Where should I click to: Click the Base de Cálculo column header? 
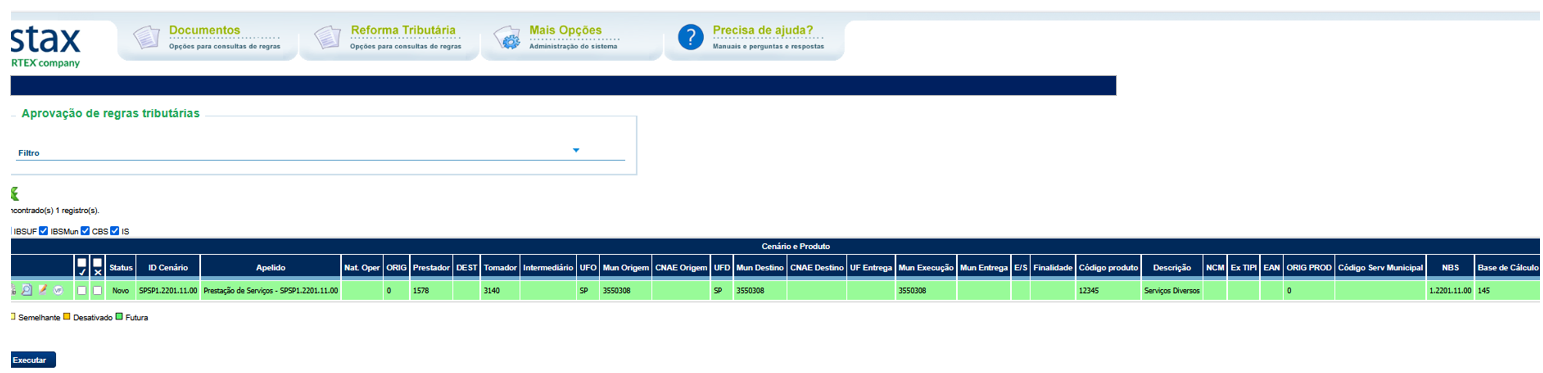[x=1507, y=268]
